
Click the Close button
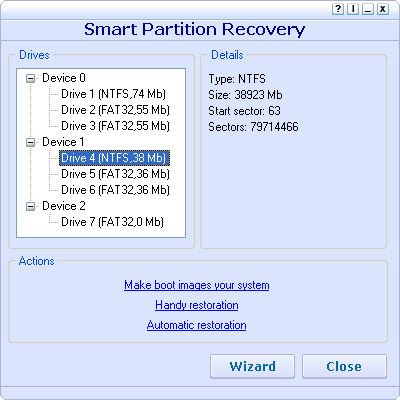click(x=344, y=366)
